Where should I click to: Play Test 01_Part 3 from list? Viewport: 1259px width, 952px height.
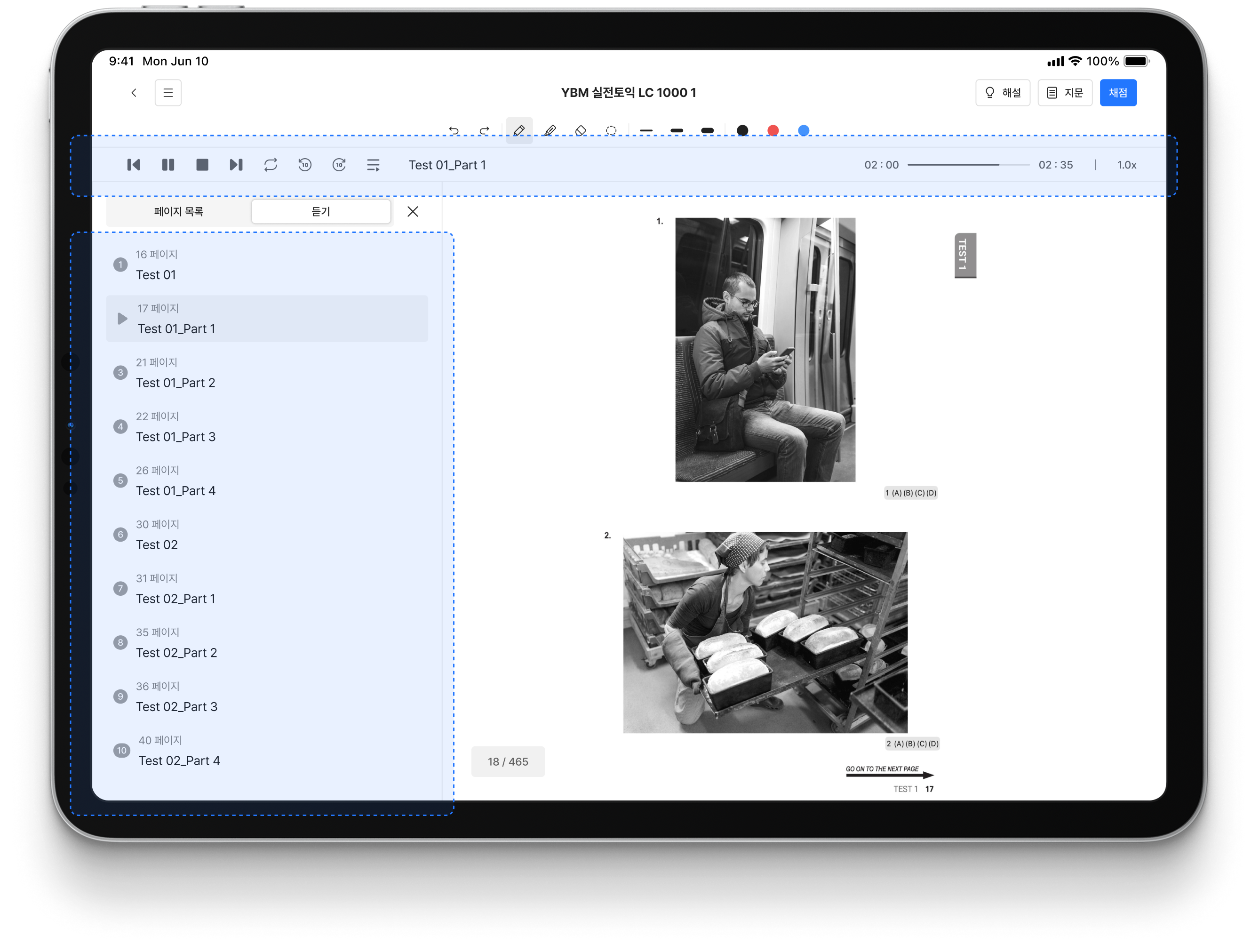tap(176, 437)
